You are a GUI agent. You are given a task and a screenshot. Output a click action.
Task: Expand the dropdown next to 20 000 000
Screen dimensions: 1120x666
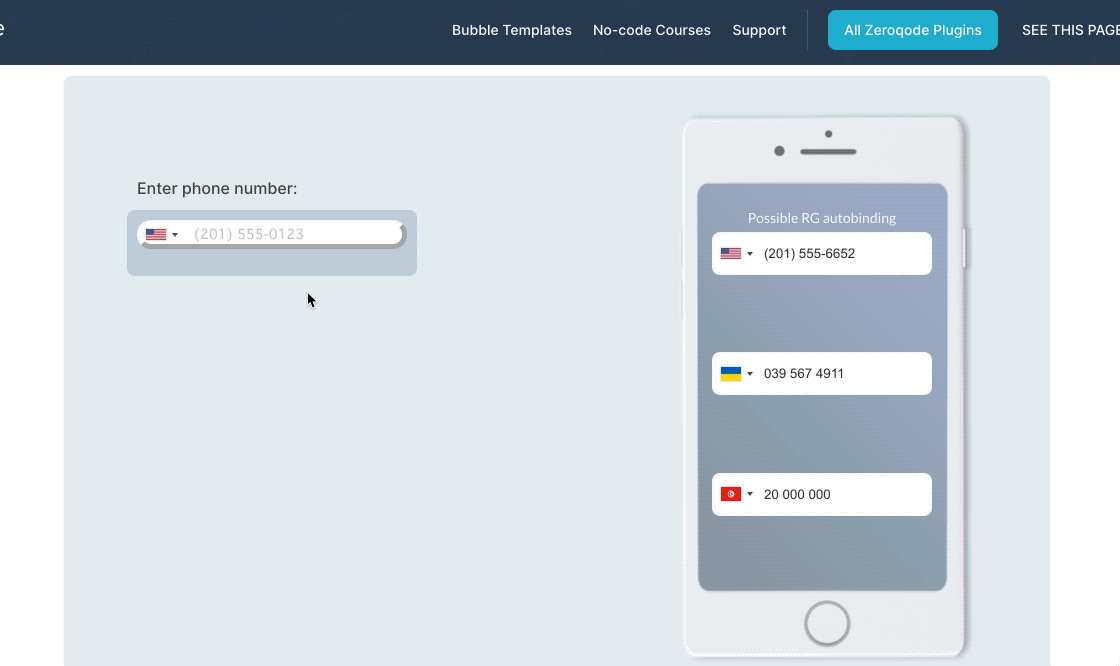(751, 494)
